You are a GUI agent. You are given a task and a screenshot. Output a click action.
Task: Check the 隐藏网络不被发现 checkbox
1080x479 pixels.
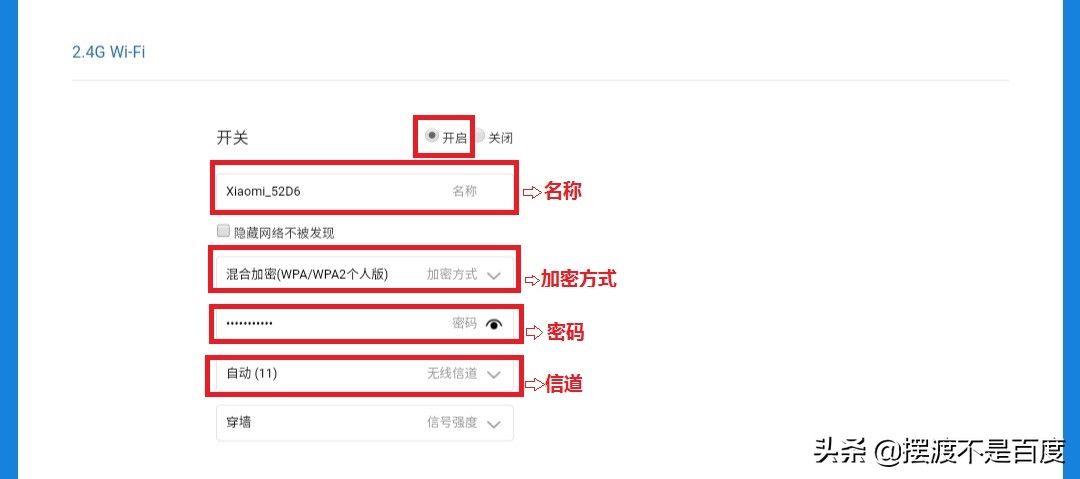pos(223,231)
